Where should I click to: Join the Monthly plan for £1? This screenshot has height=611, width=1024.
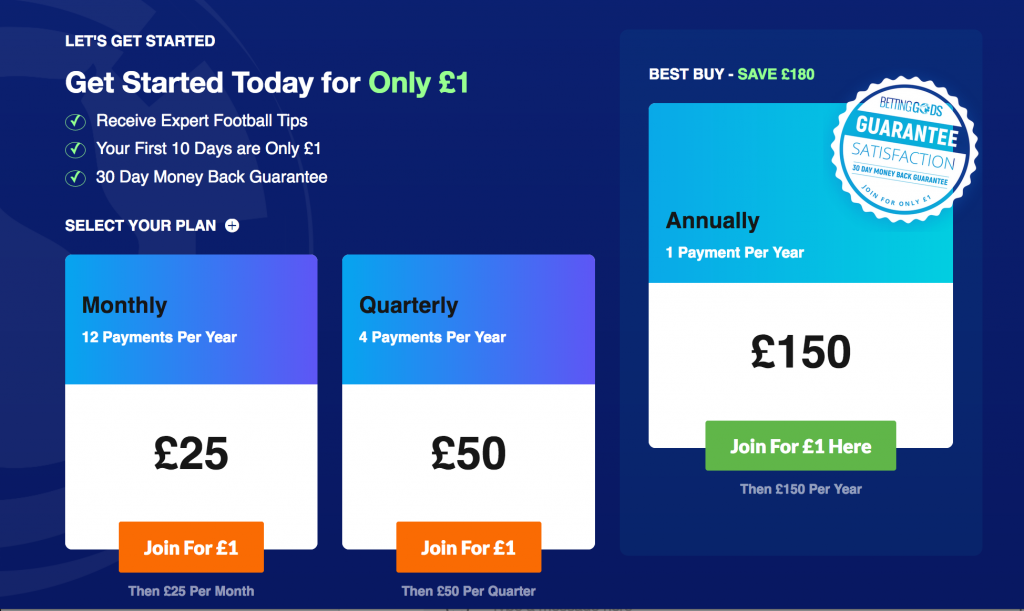pos(191,547)
